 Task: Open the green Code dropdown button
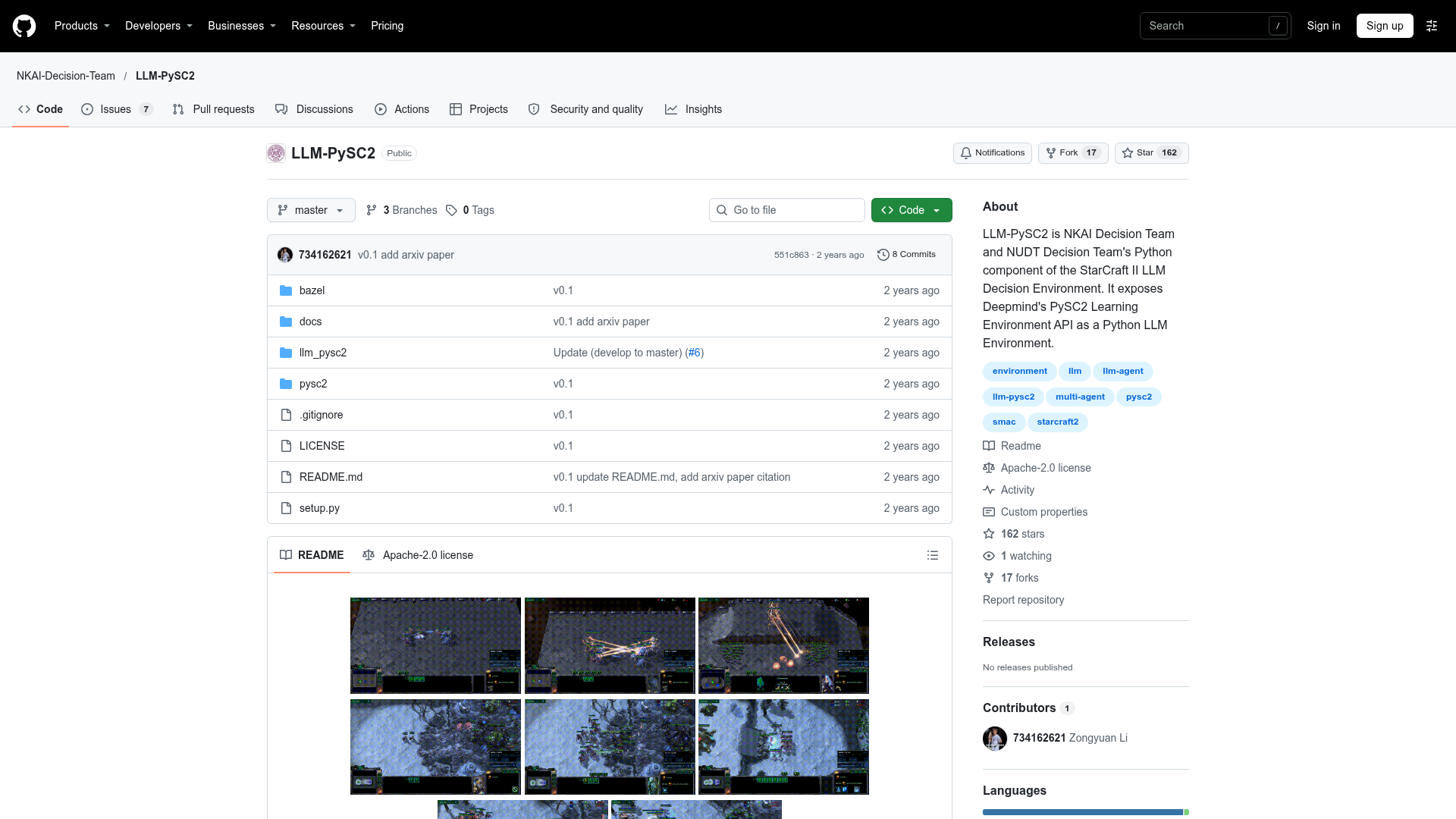pos(912,210)
